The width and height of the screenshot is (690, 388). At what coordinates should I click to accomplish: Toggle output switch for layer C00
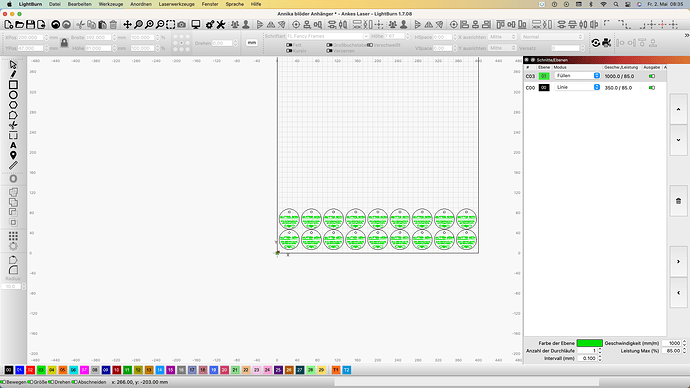[x=652, y=88]
